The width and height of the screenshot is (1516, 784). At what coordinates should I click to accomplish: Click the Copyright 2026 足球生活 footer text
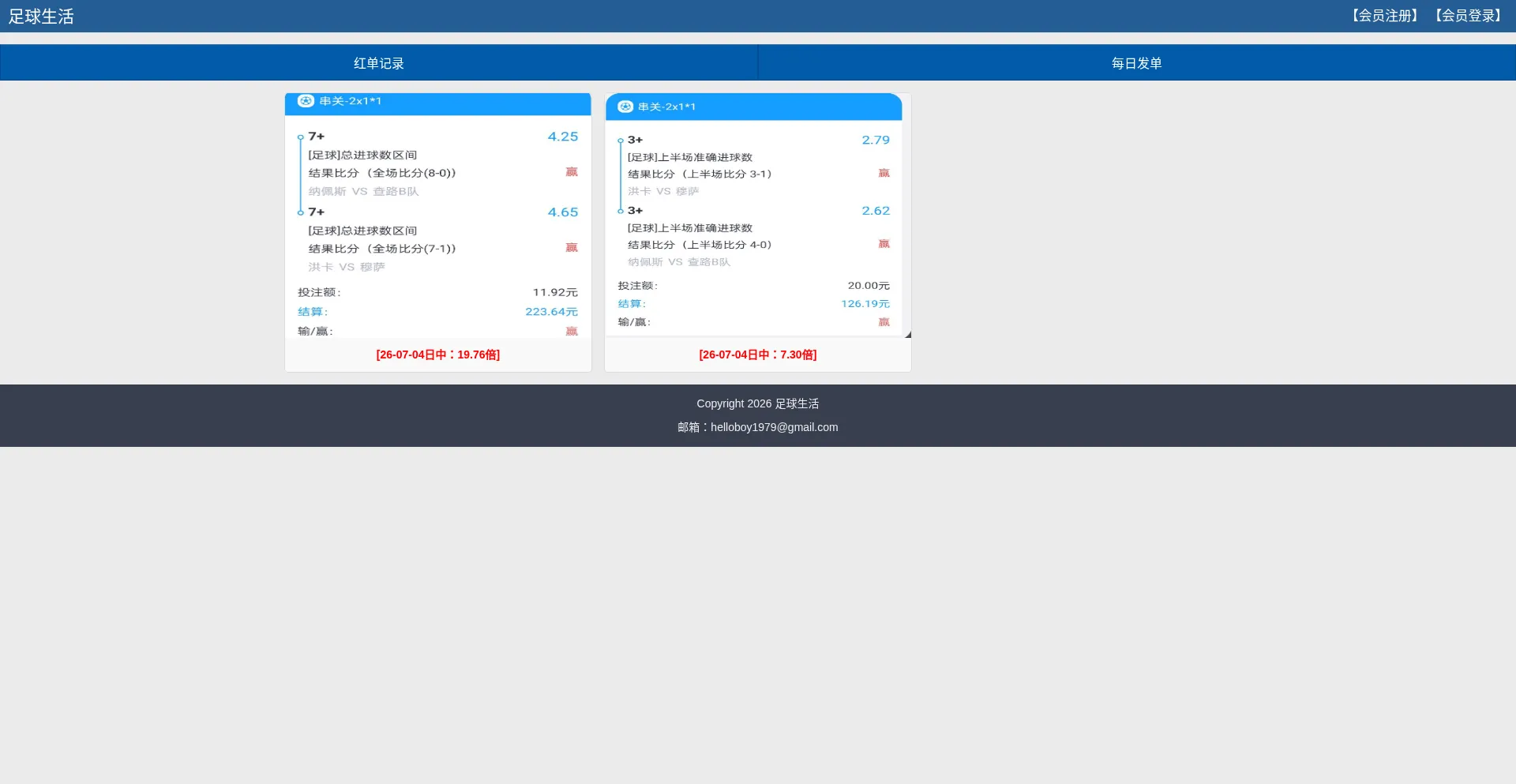[x=758, y=403]
